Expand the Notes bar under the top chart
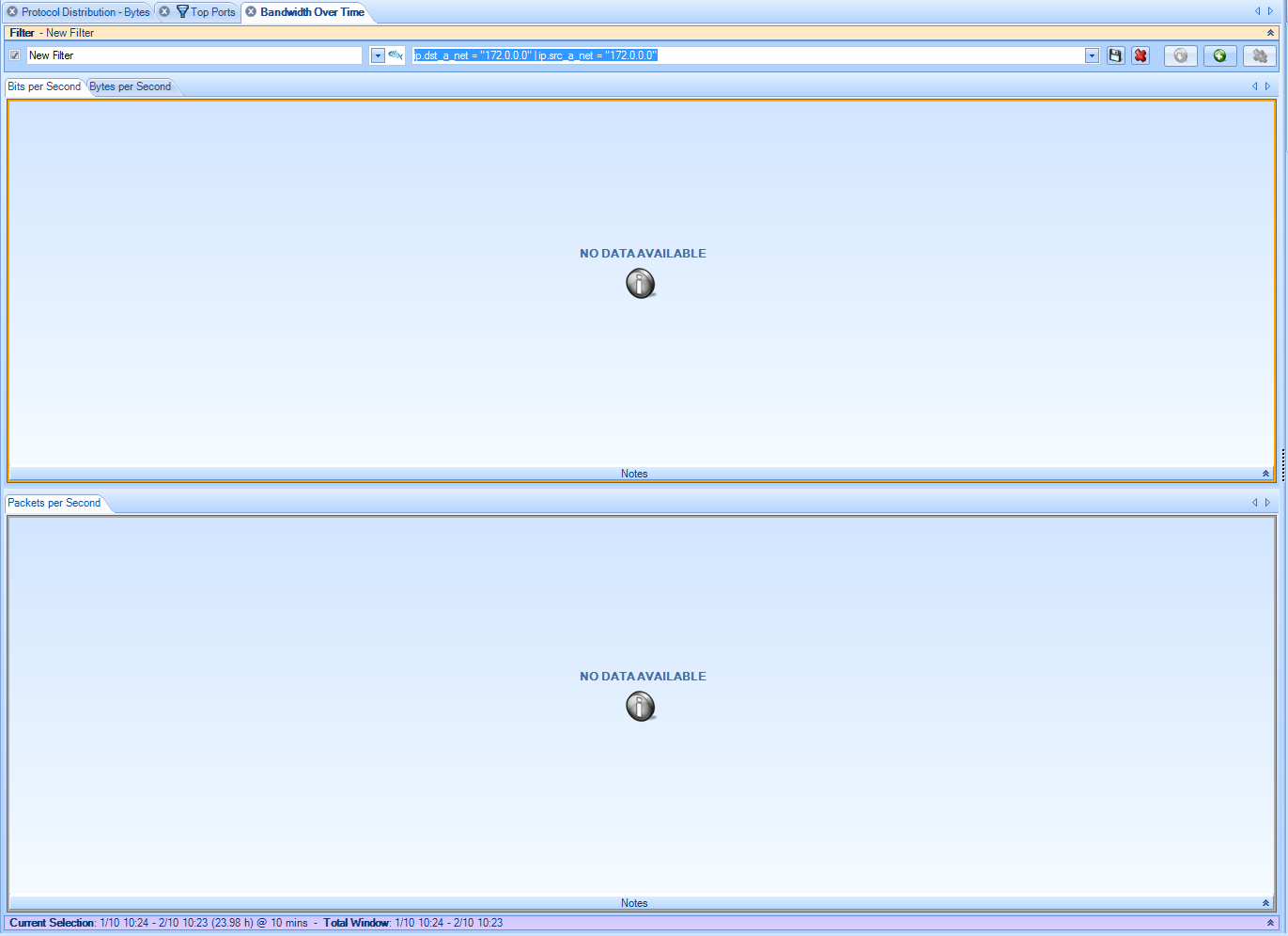 [1265, 474]
